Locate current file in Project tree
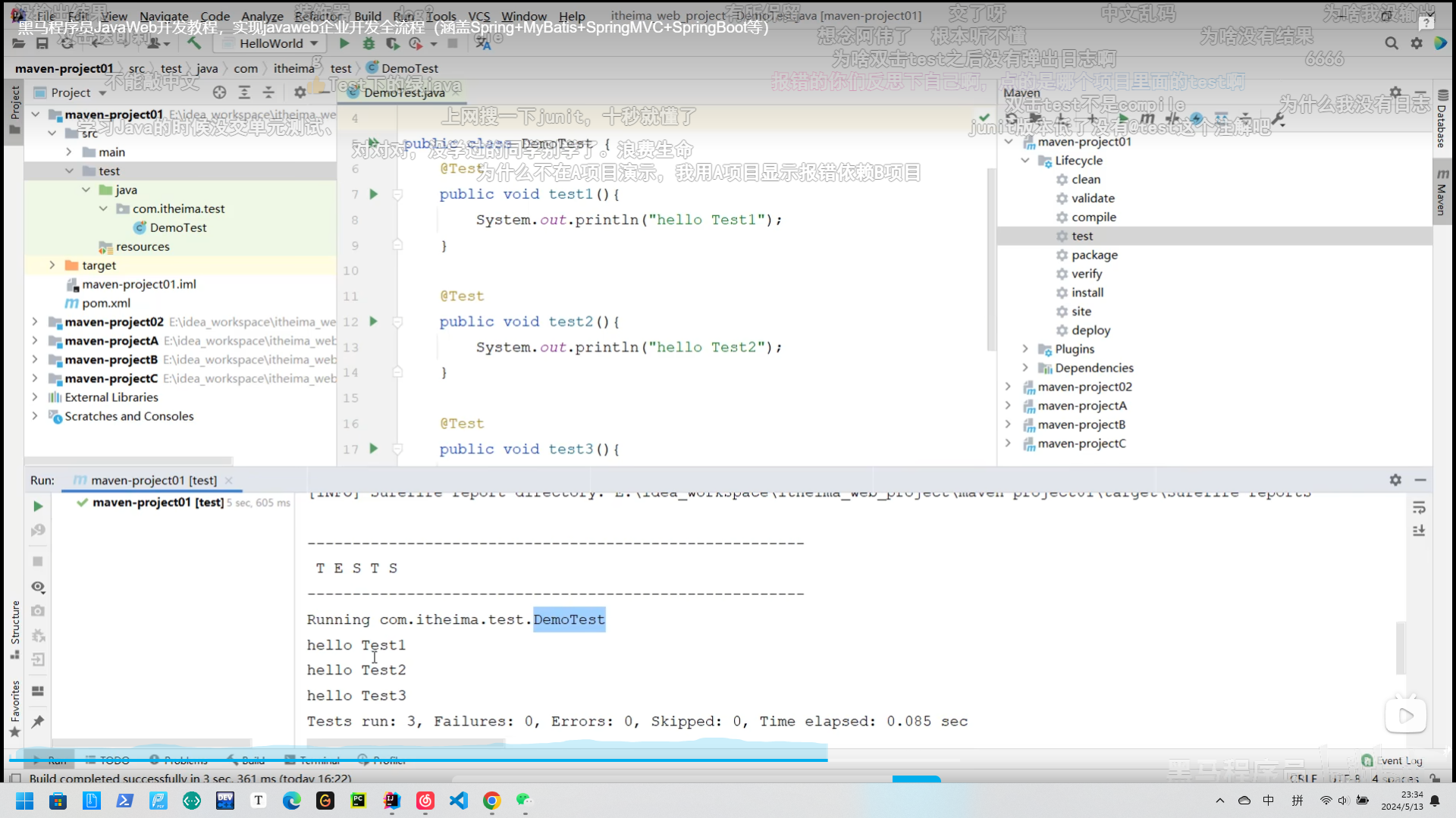The height and width of the screenshot is (818, 1456). (x=219, y=92)
